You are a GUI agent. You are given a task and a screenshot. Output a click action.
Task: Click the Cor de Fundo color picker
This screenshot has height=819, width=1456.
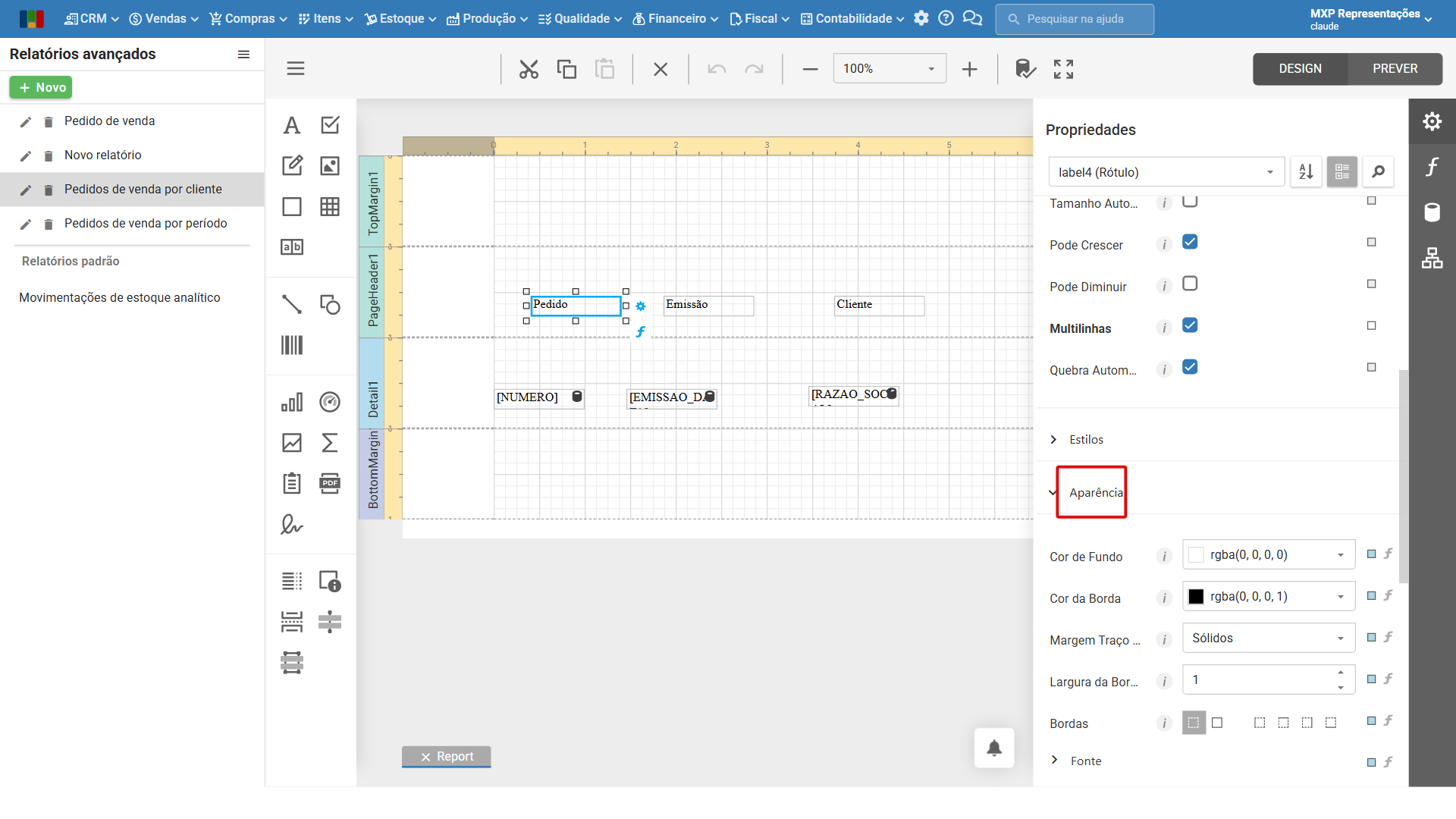1269,554
